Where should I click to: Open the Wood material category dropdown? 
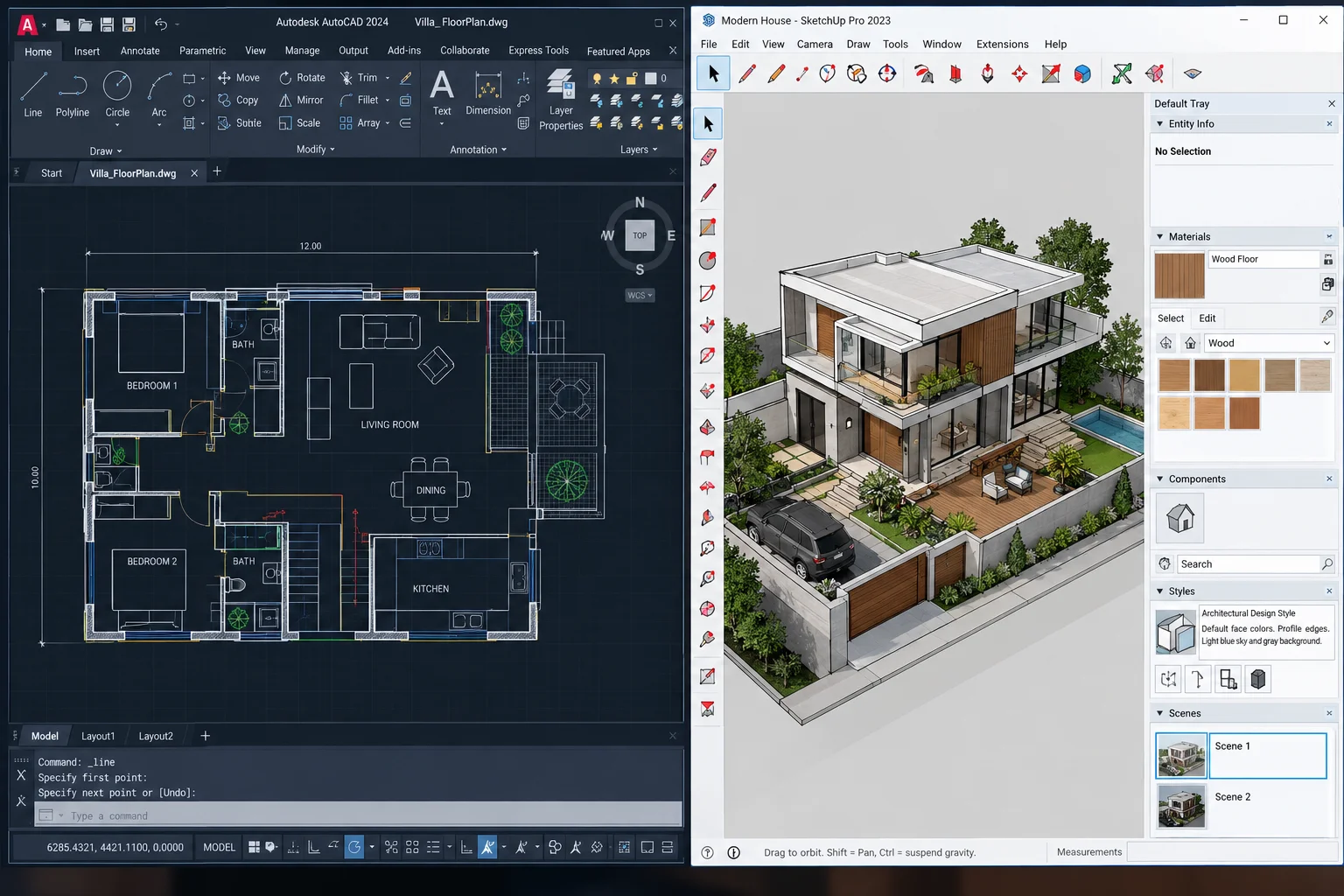click(x=1269, y=343)
